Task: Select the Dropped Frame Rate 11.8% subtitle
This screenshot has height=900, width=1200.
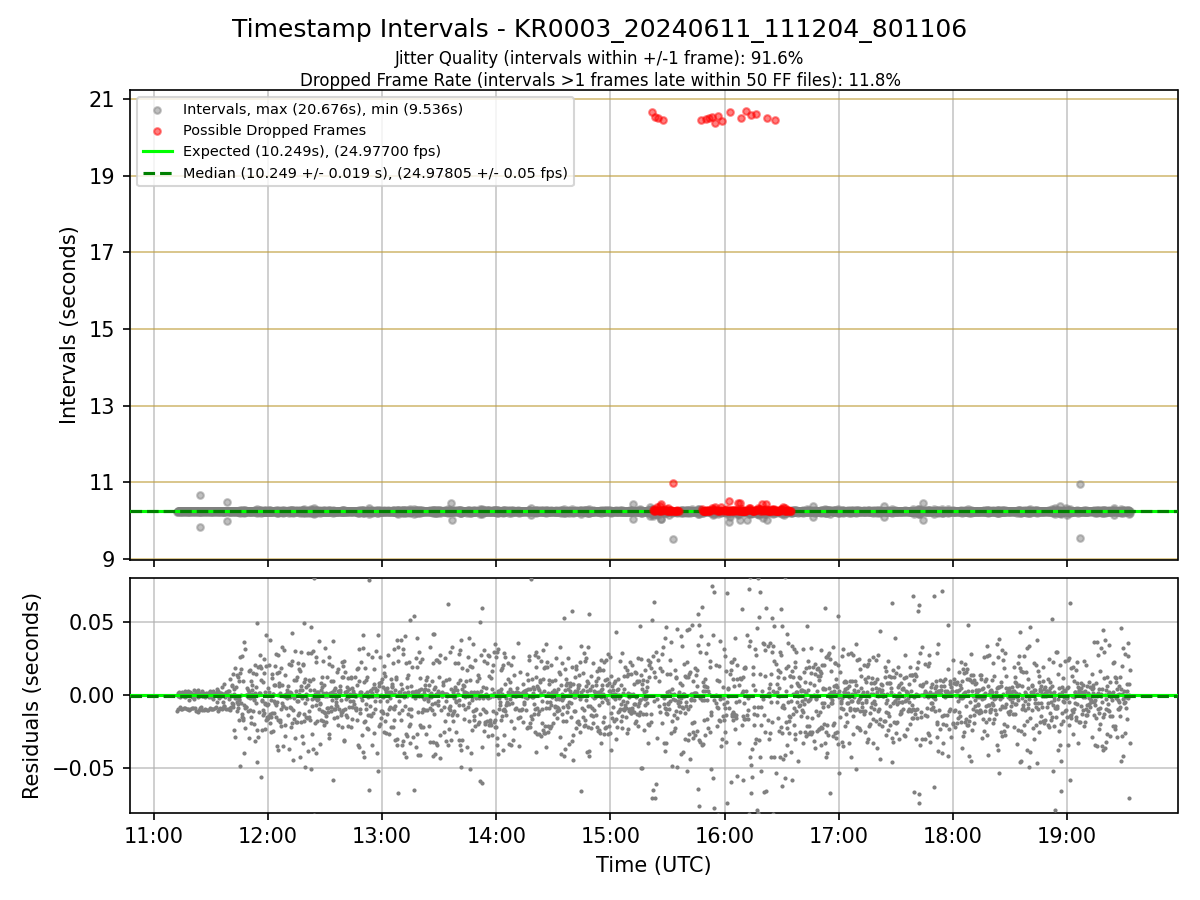Action: pos(599,80)
